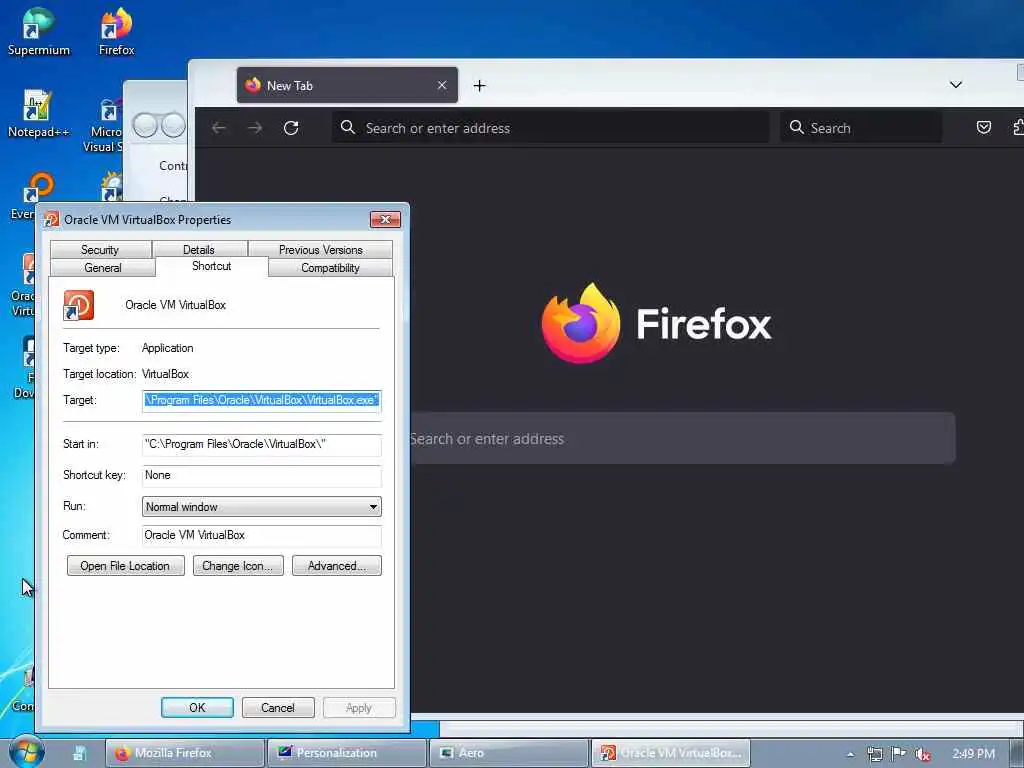Switch to Aero taskbar button
The height and width of the screenshot is (768, 1024).
click(508, 753)
